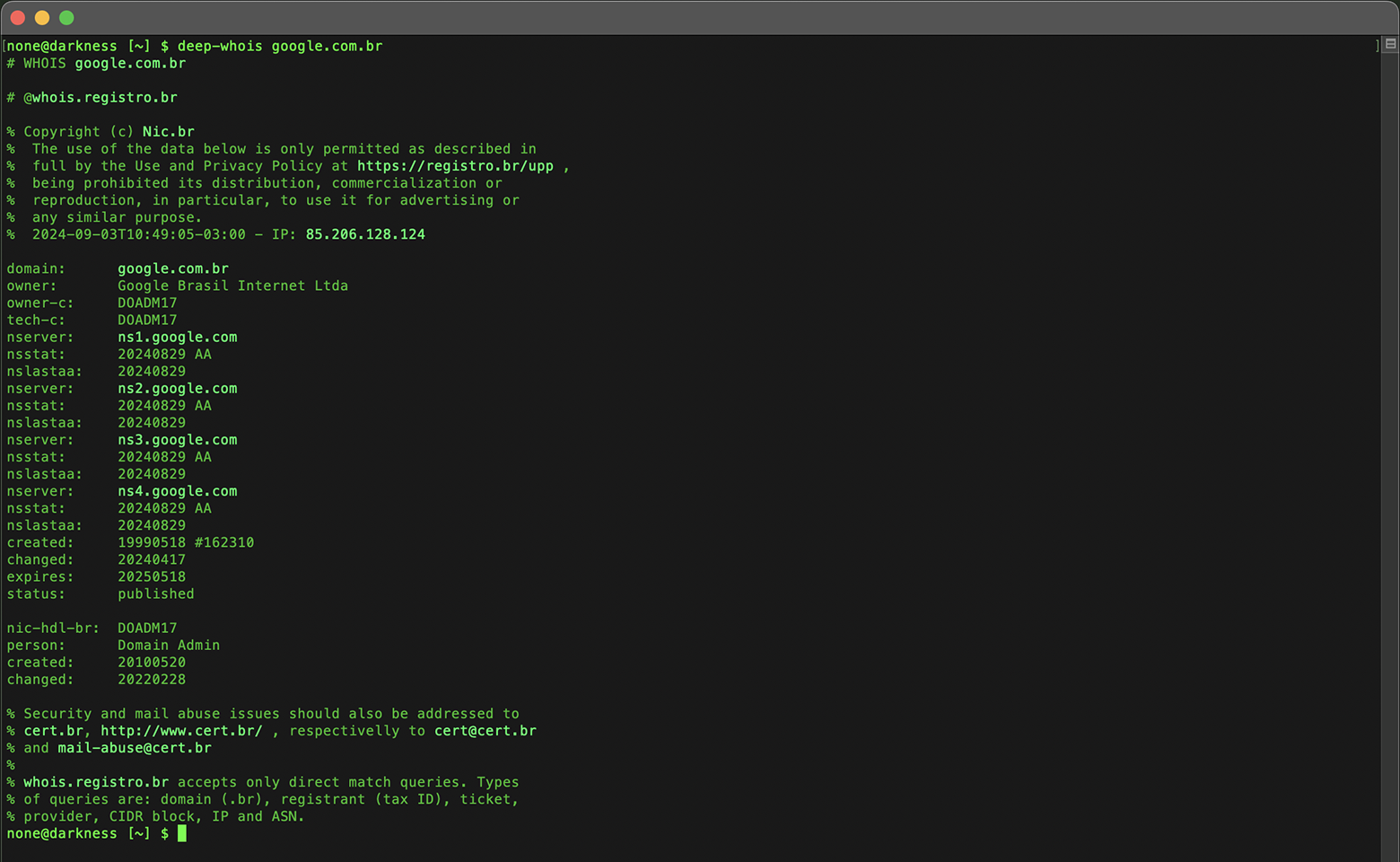The height and width of the screenshot is (862, 1400).
Task: Click the DOADM17 owner-c handle
Action: point(147,303)
